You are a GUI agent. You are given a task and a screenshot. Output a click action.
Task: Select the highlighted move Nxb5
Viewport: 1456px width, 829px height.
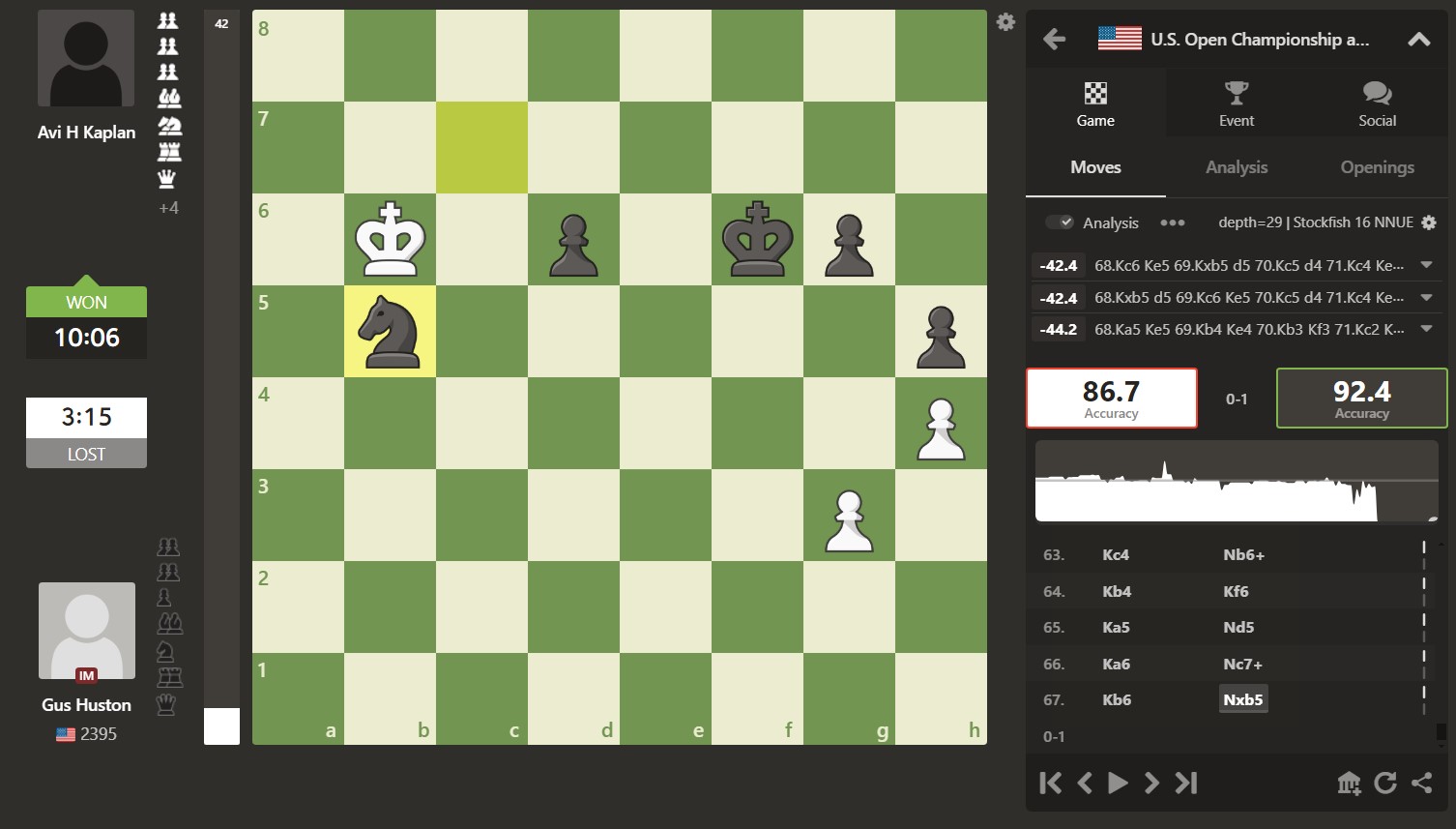click(1243, 699)
